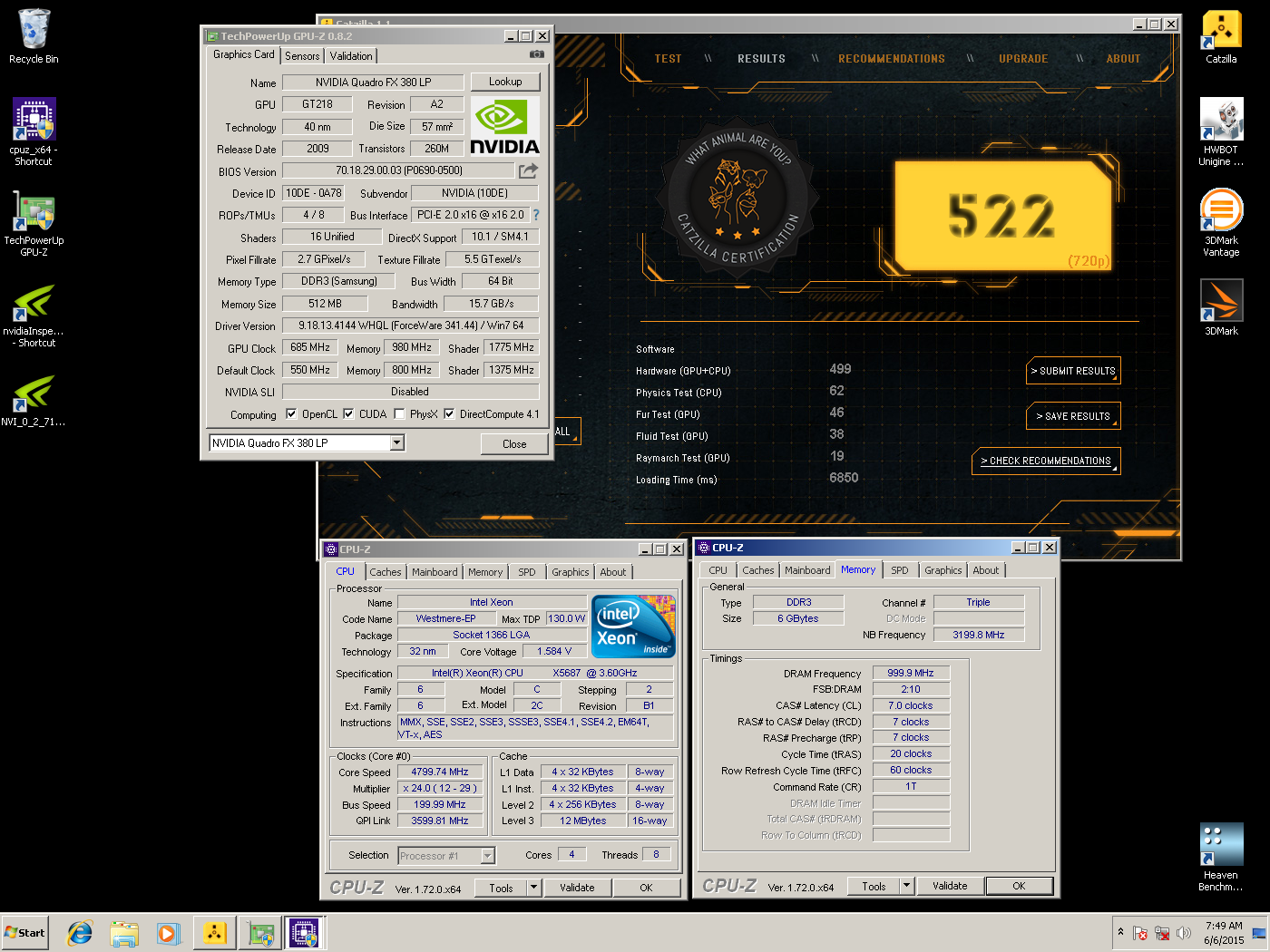This screenshot has width=1270, height=952.
Task: Click the DRAM Frequency value 999.9 MHz
Action: click(x=911, y=673)
